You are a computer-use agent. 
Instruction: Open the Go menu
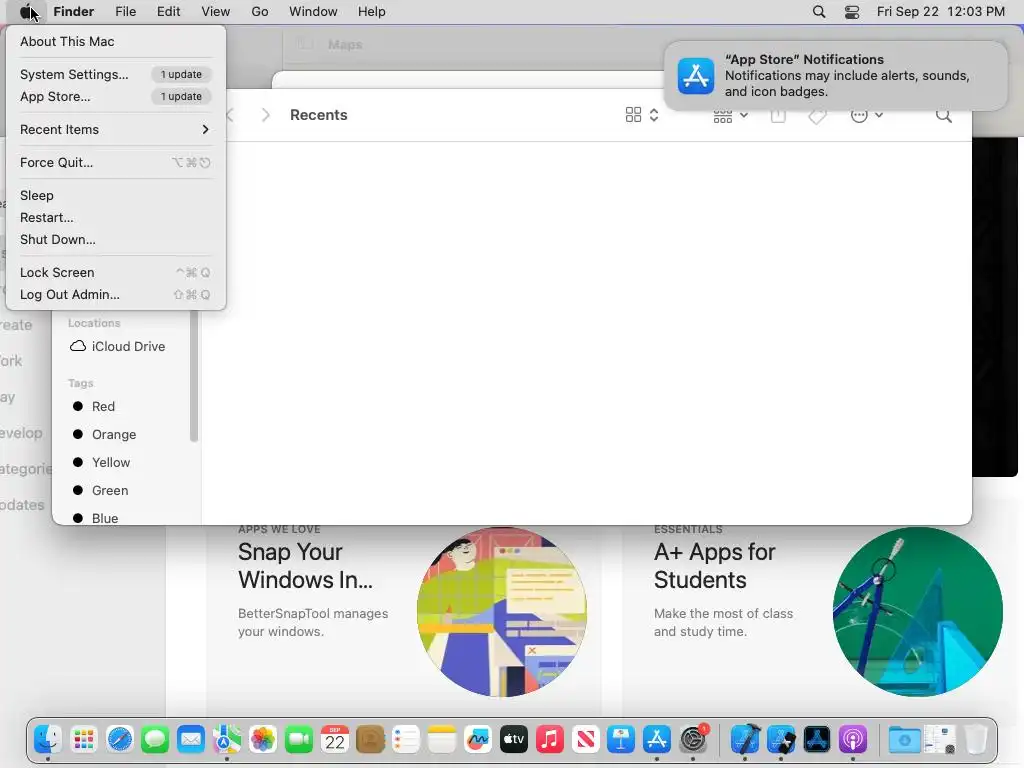click(260, 12)
